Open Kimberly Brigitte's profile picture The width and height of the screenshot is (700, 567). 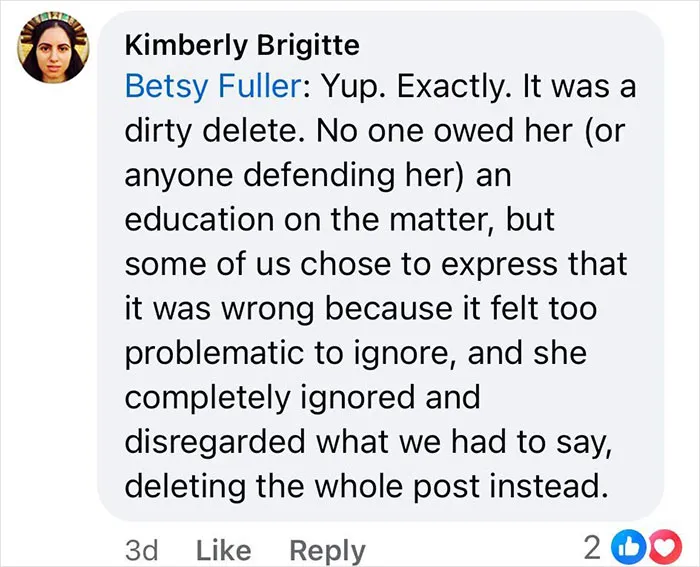pyautogui.click(x=53, y=48)
